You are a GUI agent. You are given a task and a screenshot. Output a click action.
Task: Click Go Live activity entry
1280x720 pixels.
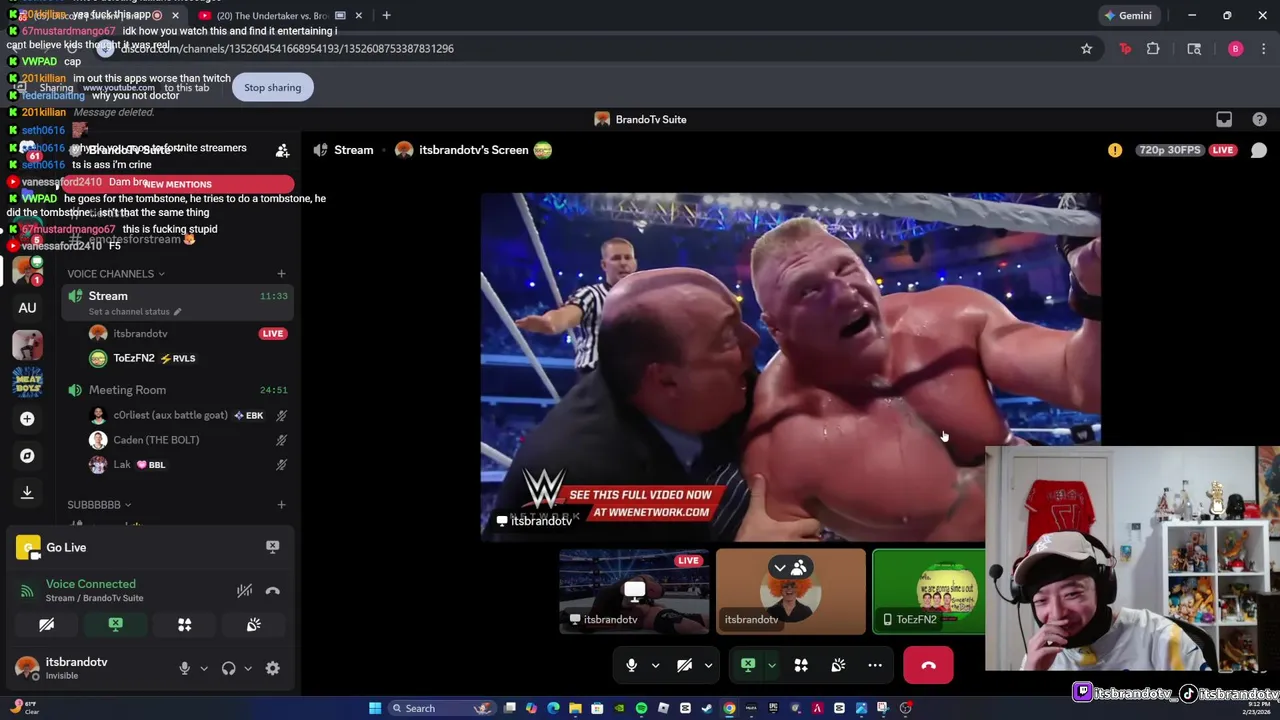(66, 547)
